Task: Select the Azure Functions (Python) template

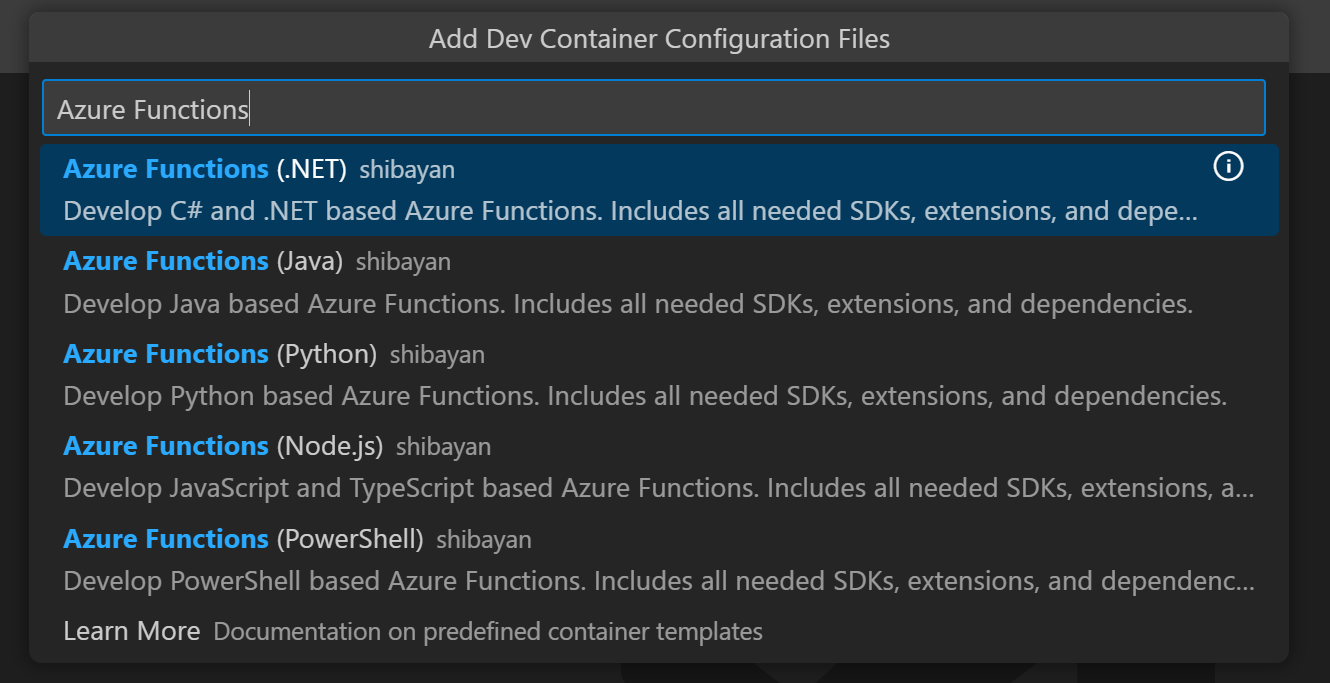Action: coord(400,373)
